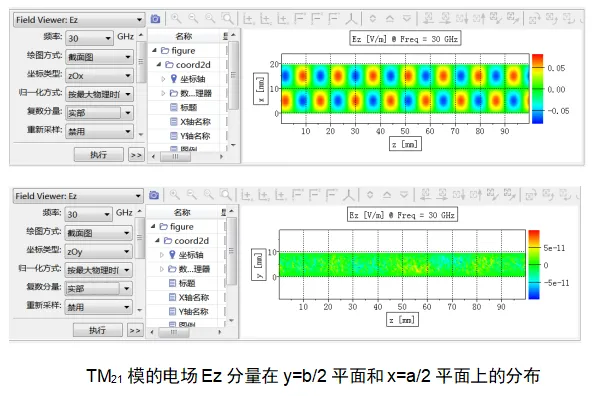
Task: Click the up-down double arrow icon in the zOy toolbar
Action: (370, 194)
